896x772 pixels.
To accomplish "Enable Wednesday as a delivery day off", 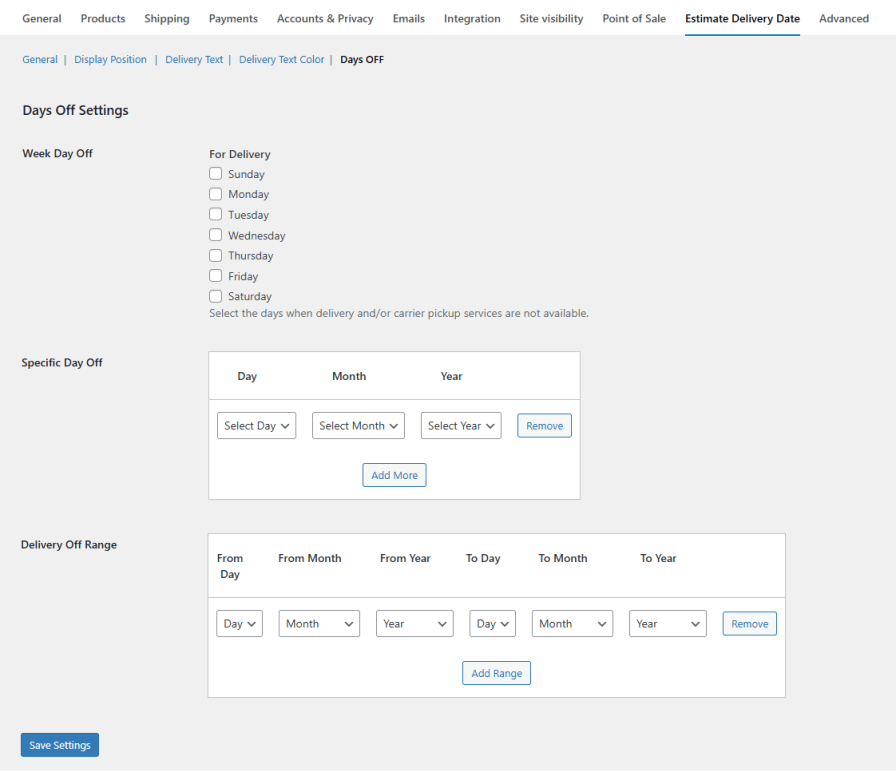I will [x=215, y=234].
